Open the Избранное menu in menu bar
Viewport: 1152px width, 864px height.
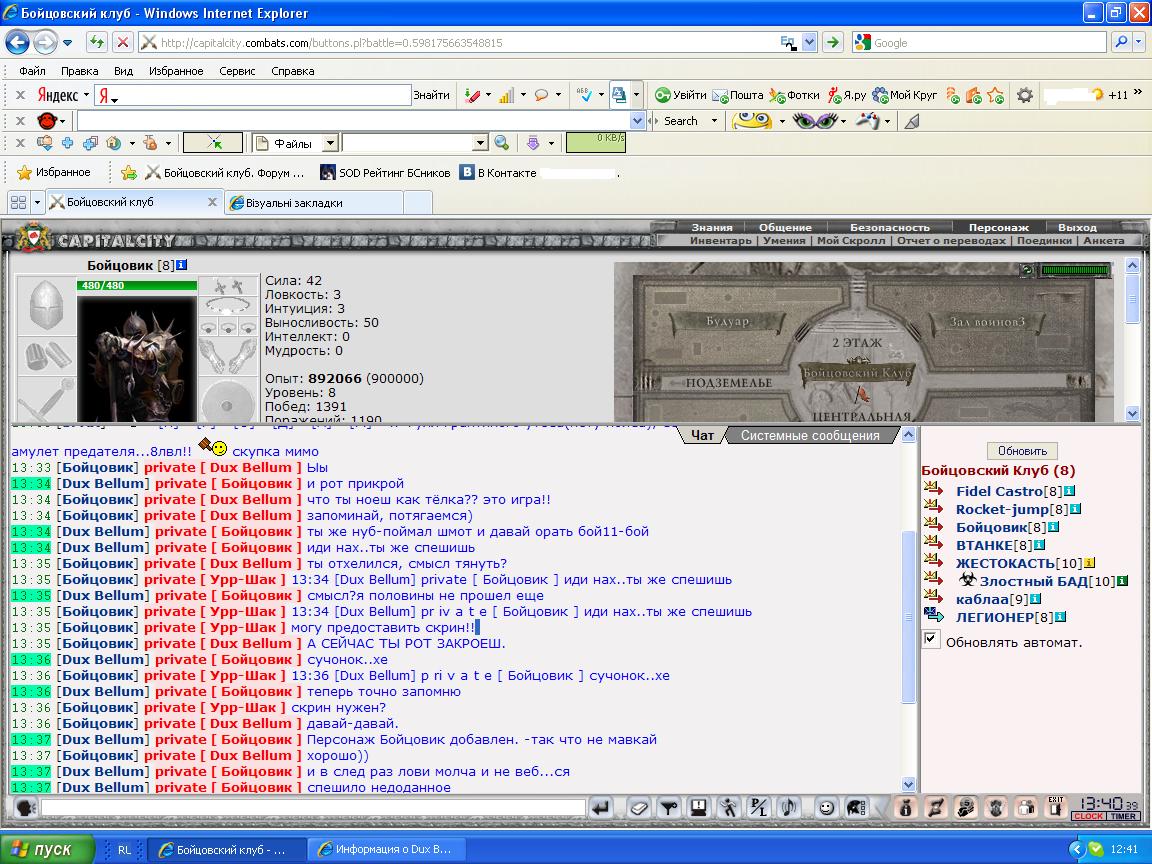coord(176,71)
